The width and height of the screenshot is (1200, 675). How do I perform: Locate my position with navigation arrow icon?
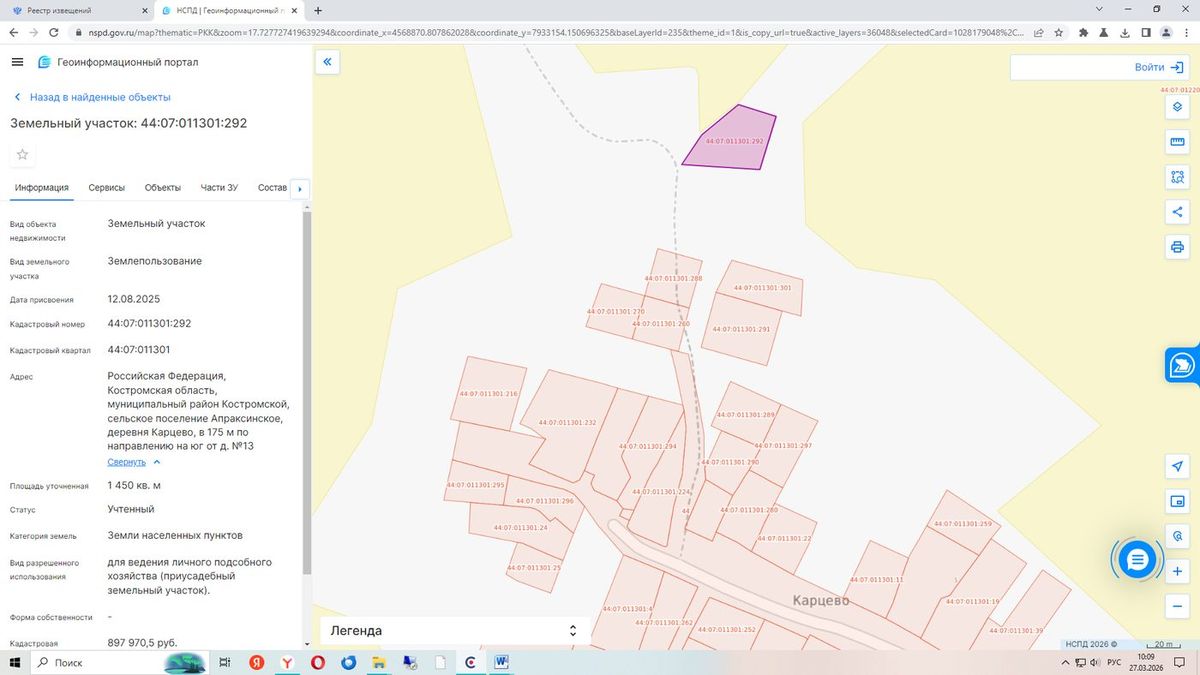click(x=1177, y=467)
